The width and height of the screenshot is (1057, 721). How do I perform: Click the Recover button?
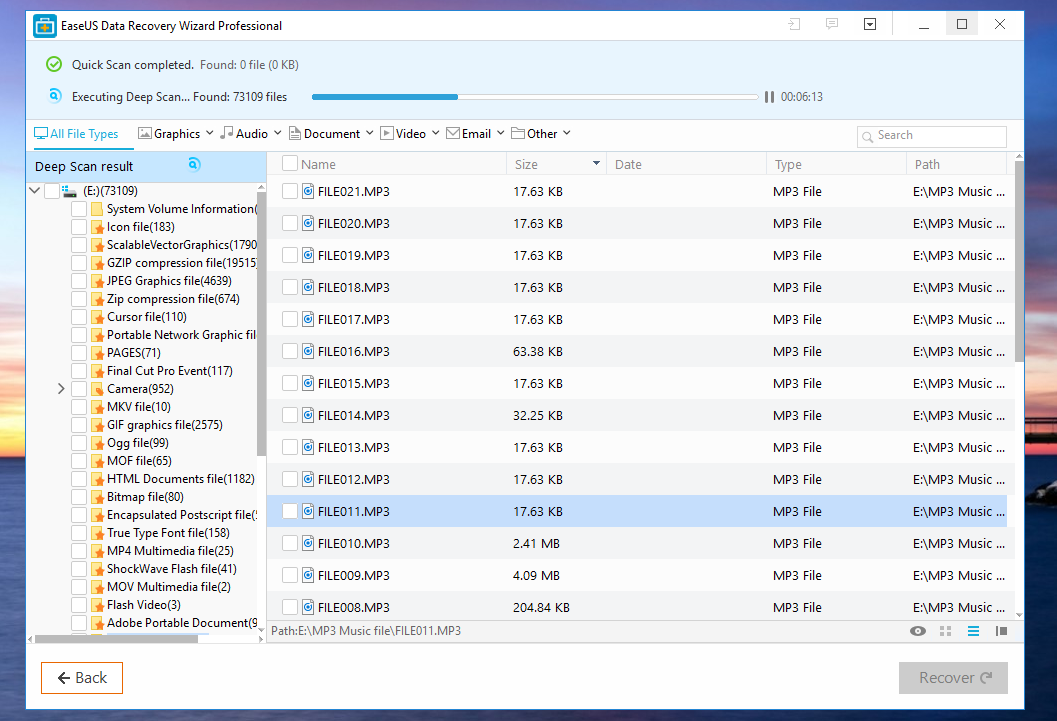click(x=953, y=678)
